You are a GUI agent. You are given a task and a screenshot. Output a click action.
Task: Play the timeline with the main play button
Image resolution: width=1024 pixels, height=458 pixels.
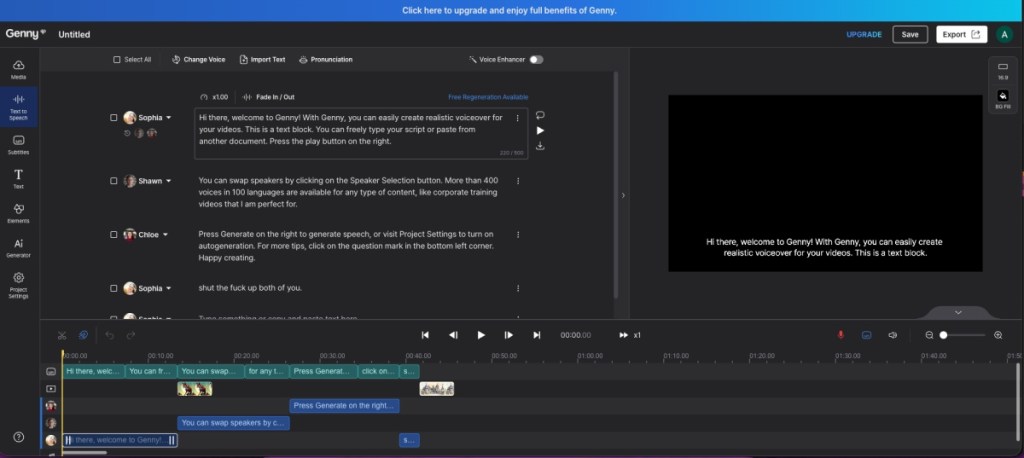point(481,335)
